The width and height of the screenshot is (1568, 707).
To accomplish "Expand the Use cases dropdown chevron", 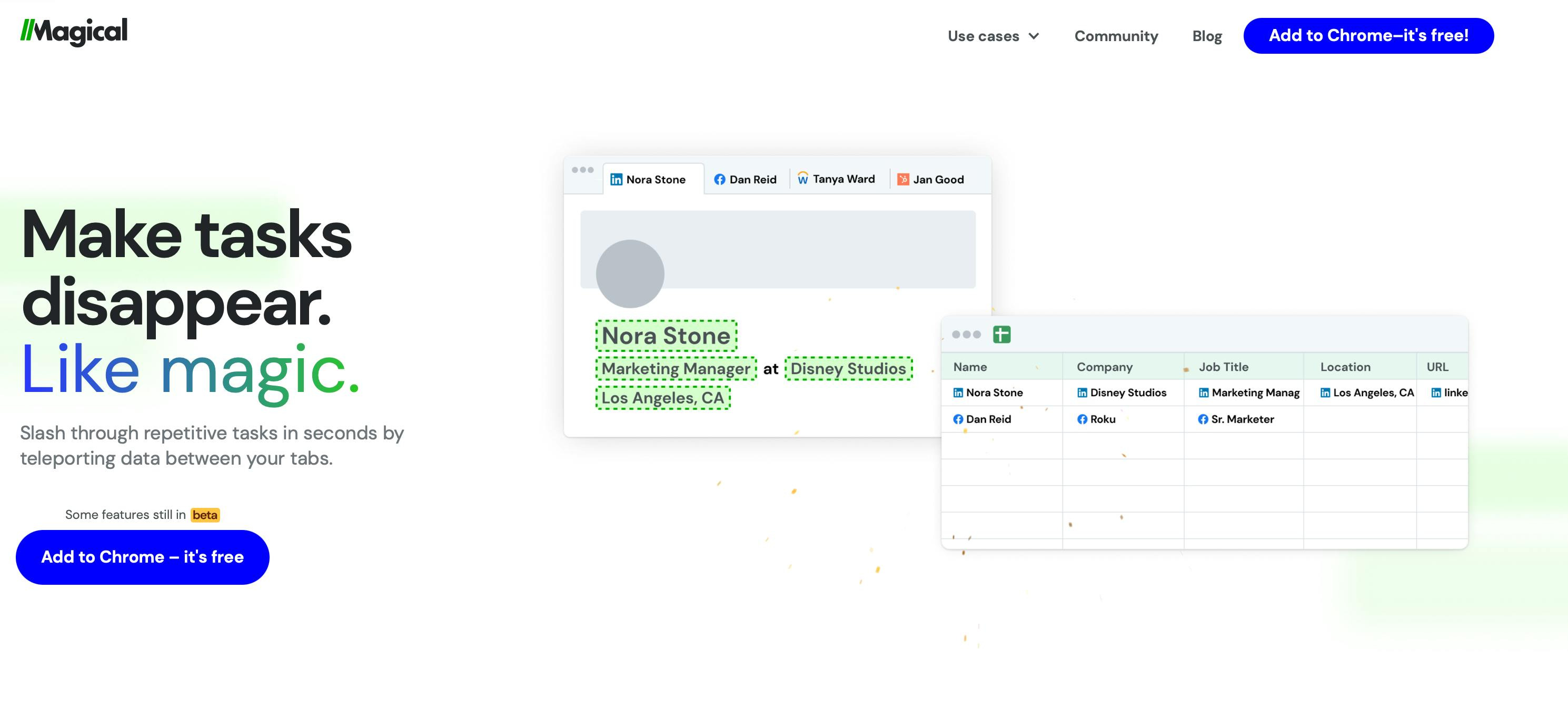I will [1034, 36].
